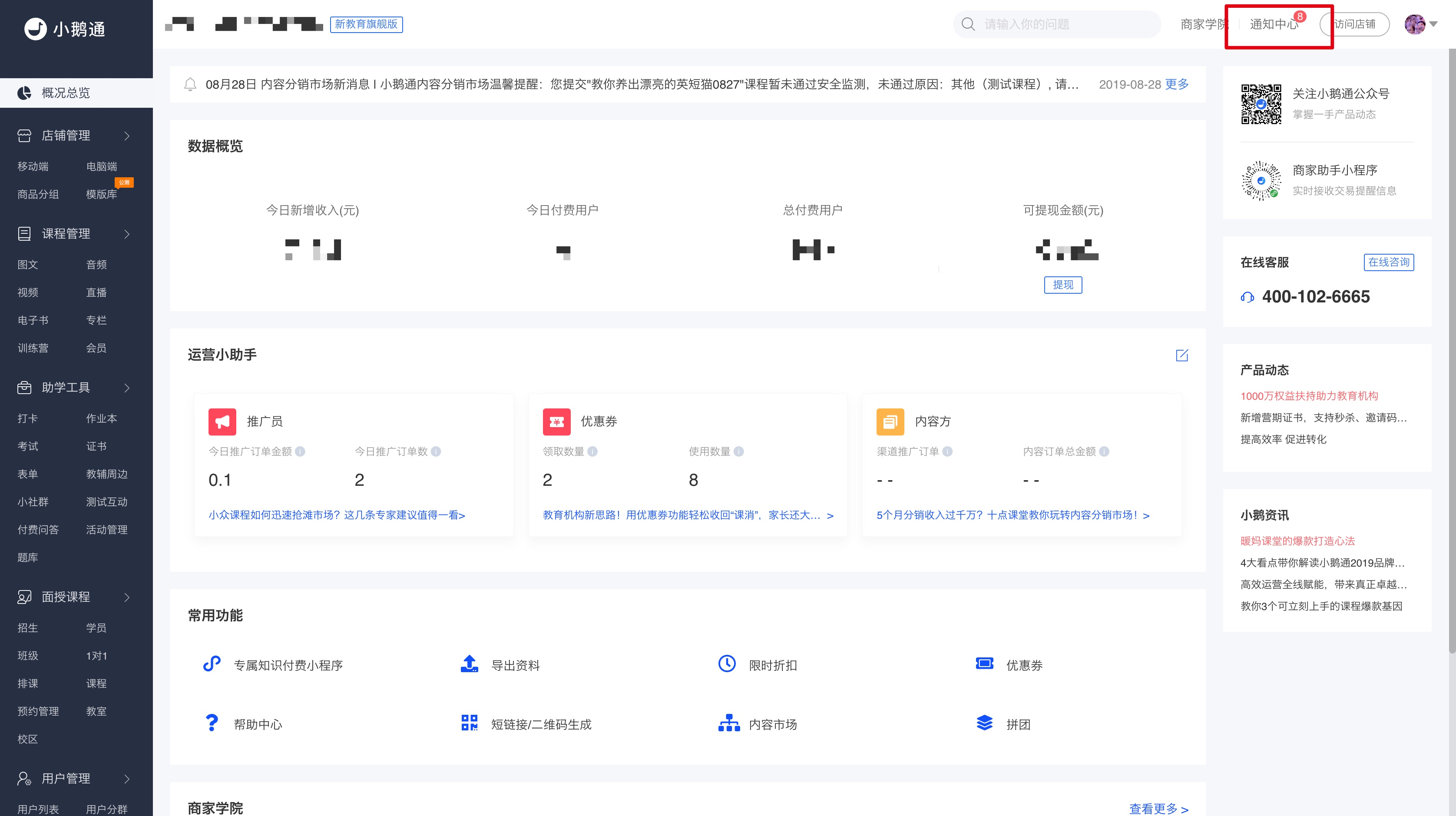Click the 导出资料 upload icon
The width and height of the screenshot is (1456, 816).
pyautogui.click(x=469, y=664)
